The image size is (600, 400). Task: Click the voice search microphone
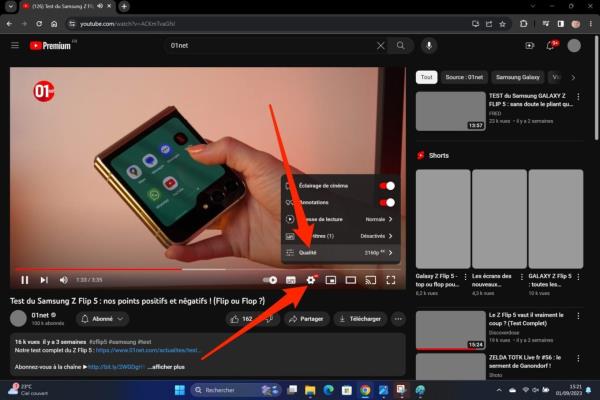428,45
